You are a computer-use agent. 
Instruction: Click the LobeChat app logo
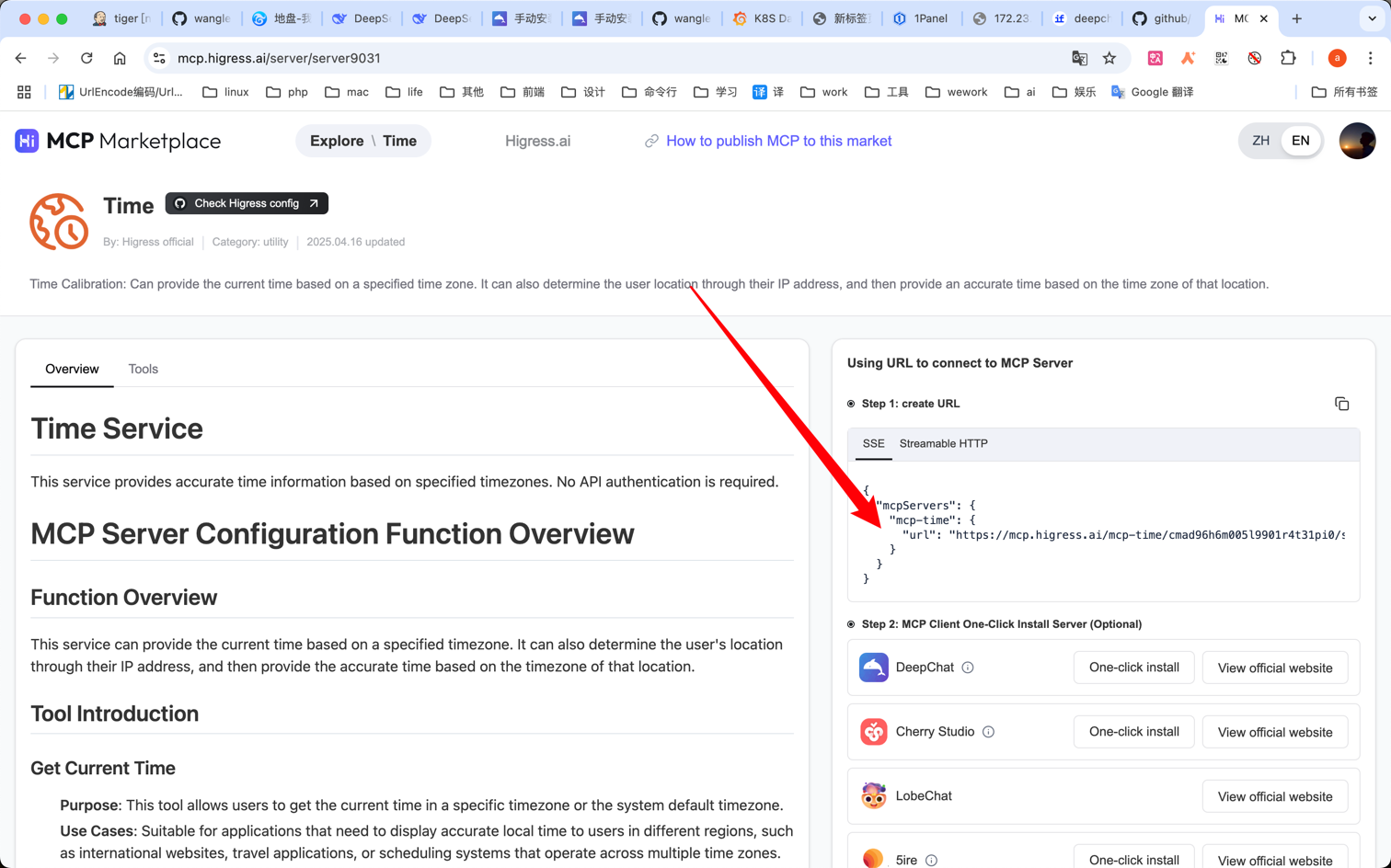click(873, 796)
